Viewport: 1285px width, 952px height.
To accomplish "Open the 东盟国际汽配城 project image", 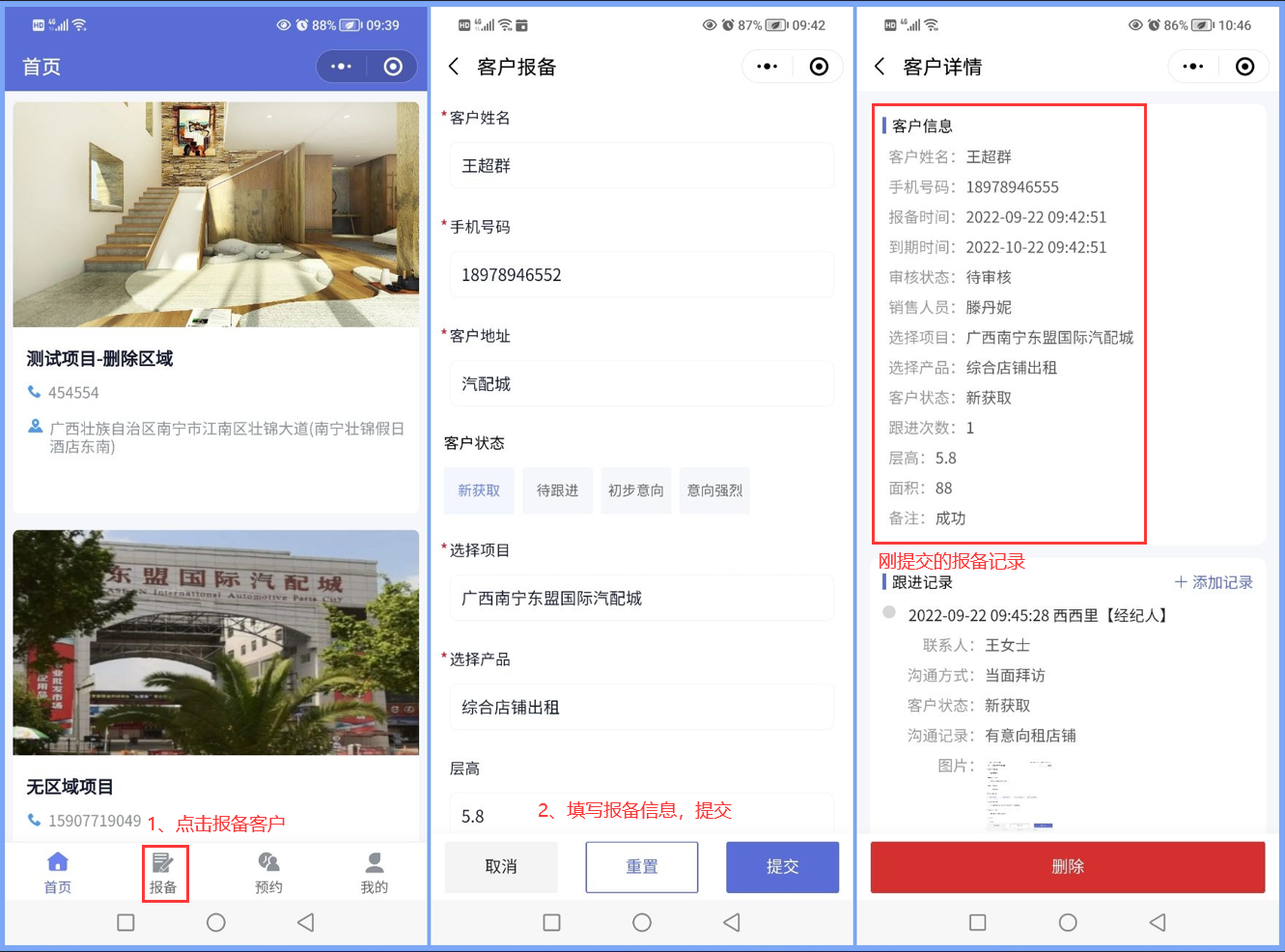I will coord(216,642).
